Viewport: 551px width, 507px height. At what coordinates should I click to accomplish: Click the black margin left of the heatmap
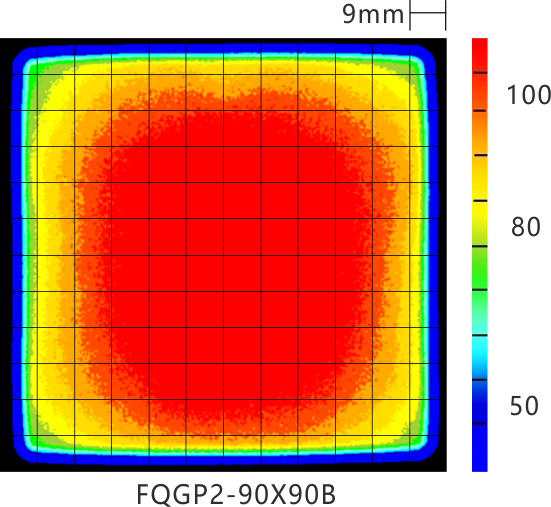coord(6,255)
